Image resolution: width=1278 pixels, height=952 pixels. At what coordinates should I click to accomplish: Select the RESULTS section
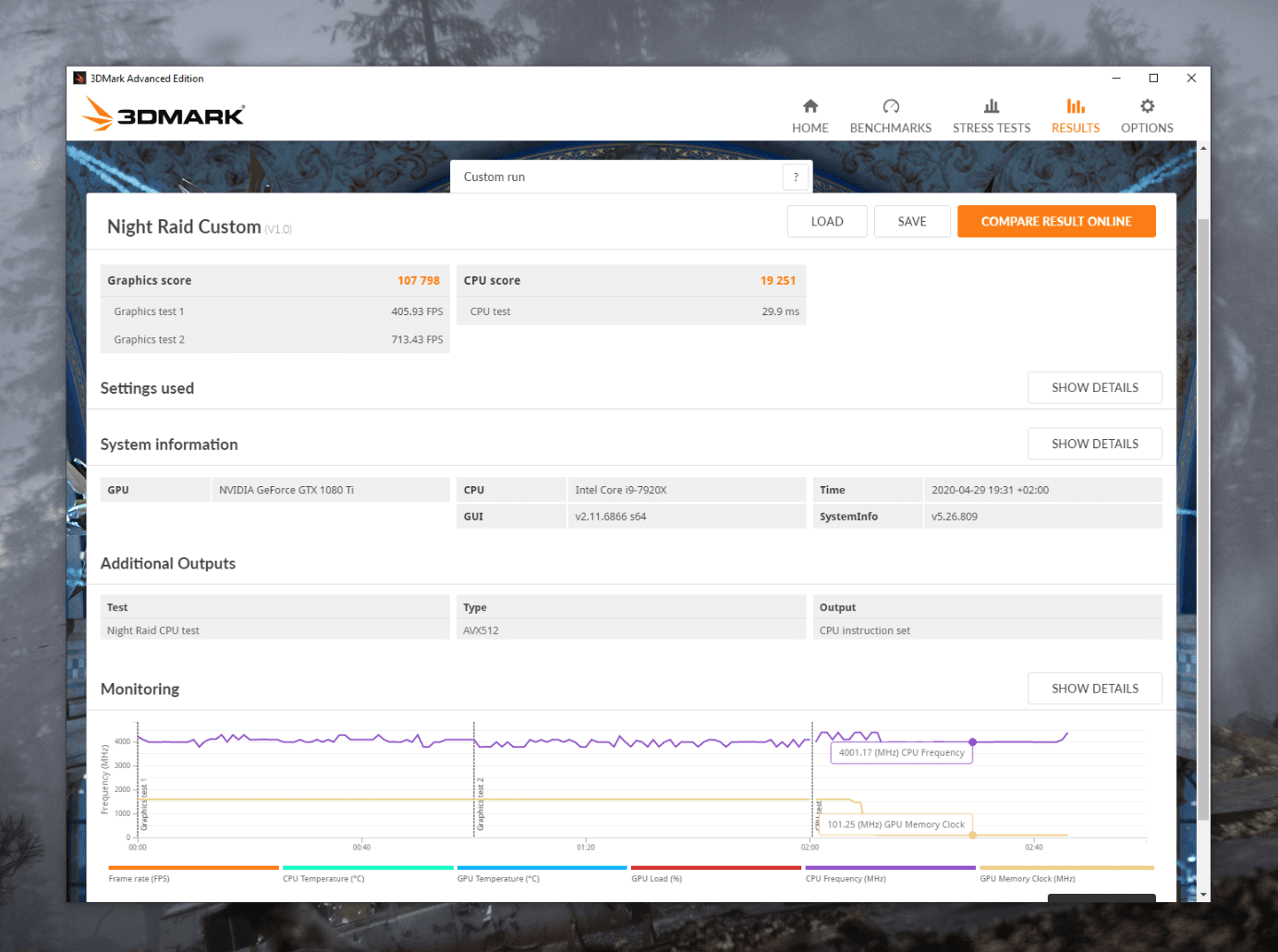(1075, 116)
